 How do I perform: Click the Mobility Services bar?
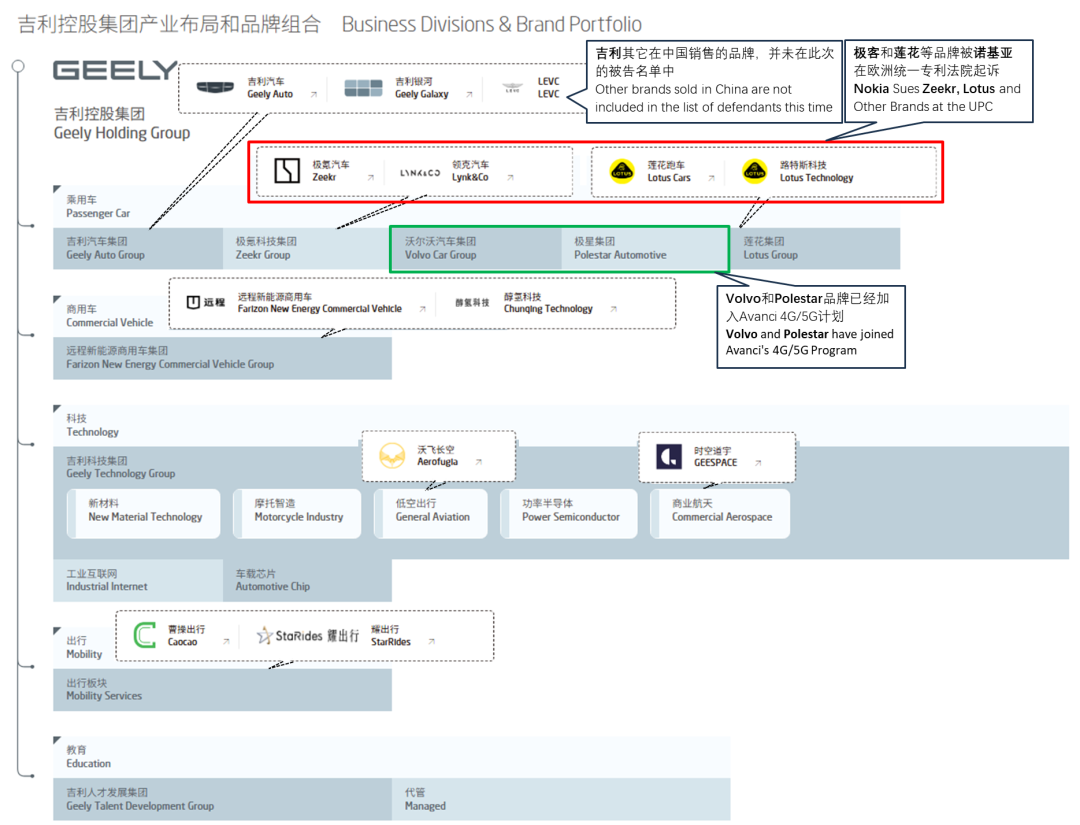[222, 690]
